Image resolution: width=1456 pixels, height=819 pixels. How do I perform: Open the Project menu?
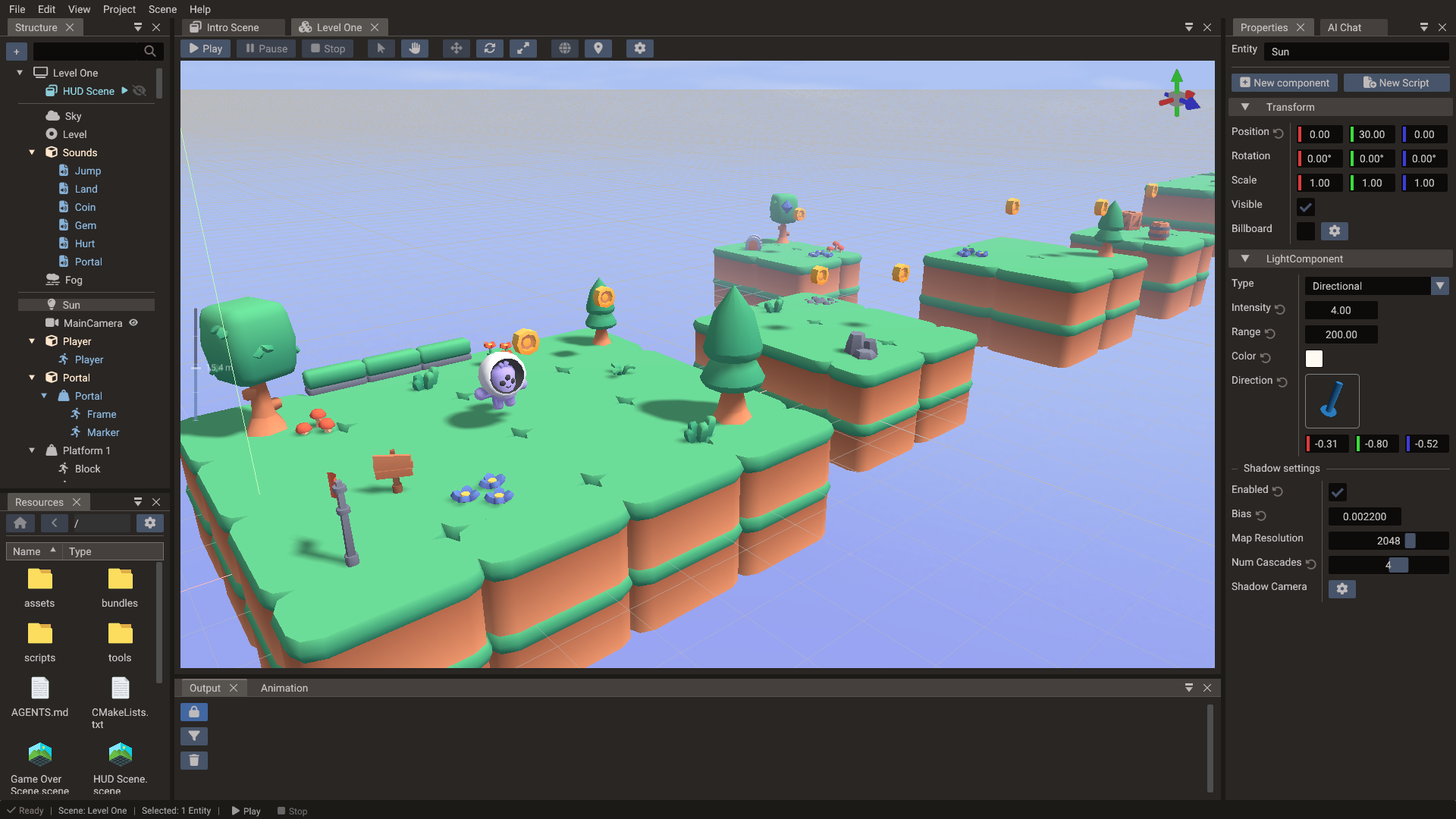pos(119,9)
